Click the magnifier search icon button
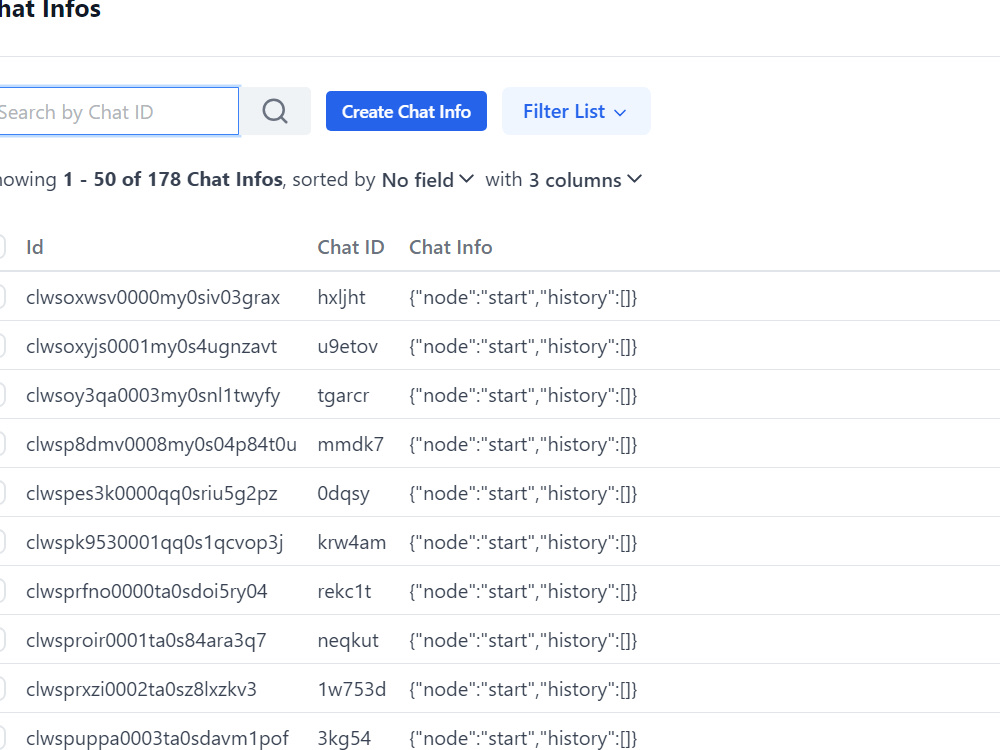Image resolution: width=1000 pixels, height=750 pixels. [x=275, y=112]
